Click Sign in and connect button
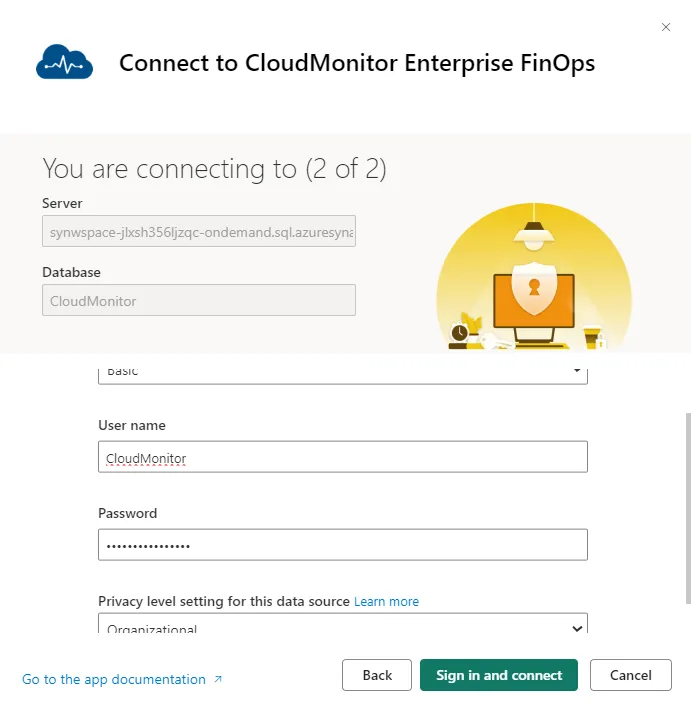The width and height of the screenshot is (691, 712). click(x=499, y=675)
